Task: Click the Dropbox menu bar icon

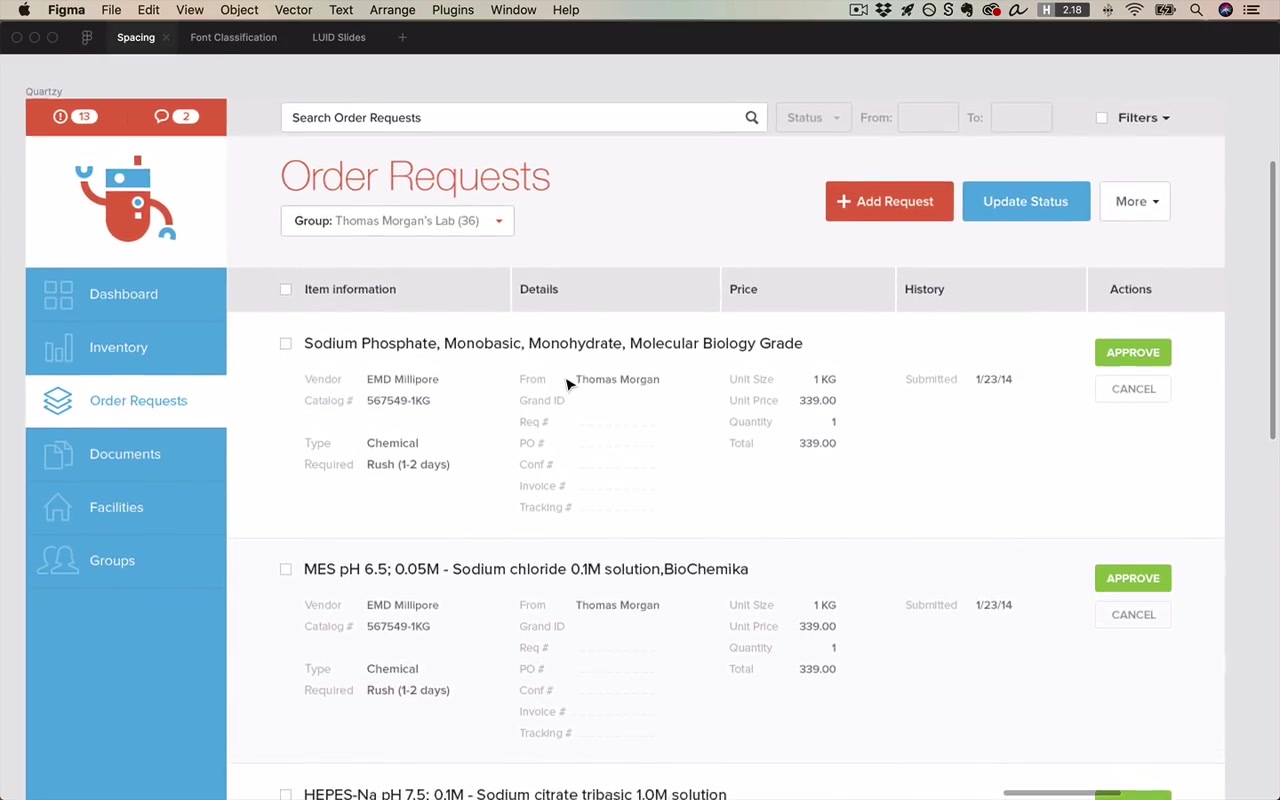Action: [x=884, y=10]
